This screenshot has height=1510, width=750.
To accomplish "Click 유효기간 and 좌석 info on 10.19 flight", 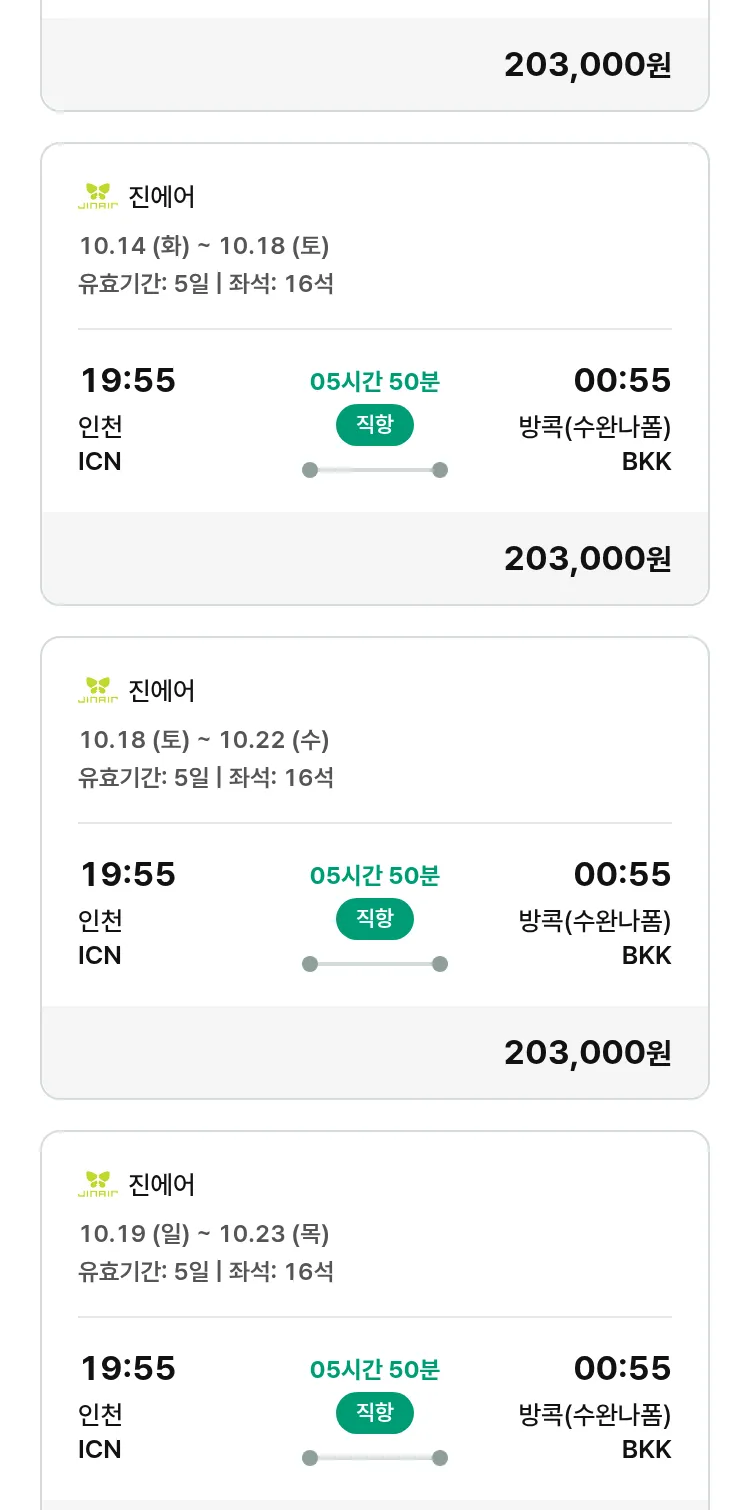I will (x=206, y=1272).
